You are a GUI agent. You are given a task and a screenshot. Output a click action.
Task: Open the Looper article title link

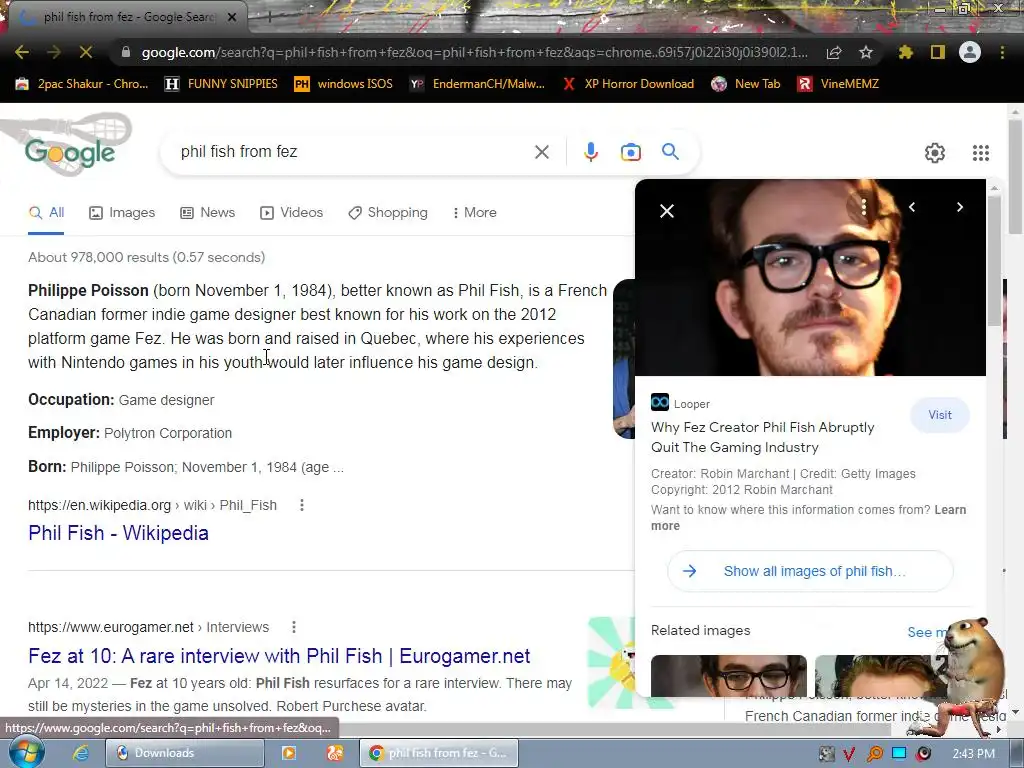tap(762, 437)
